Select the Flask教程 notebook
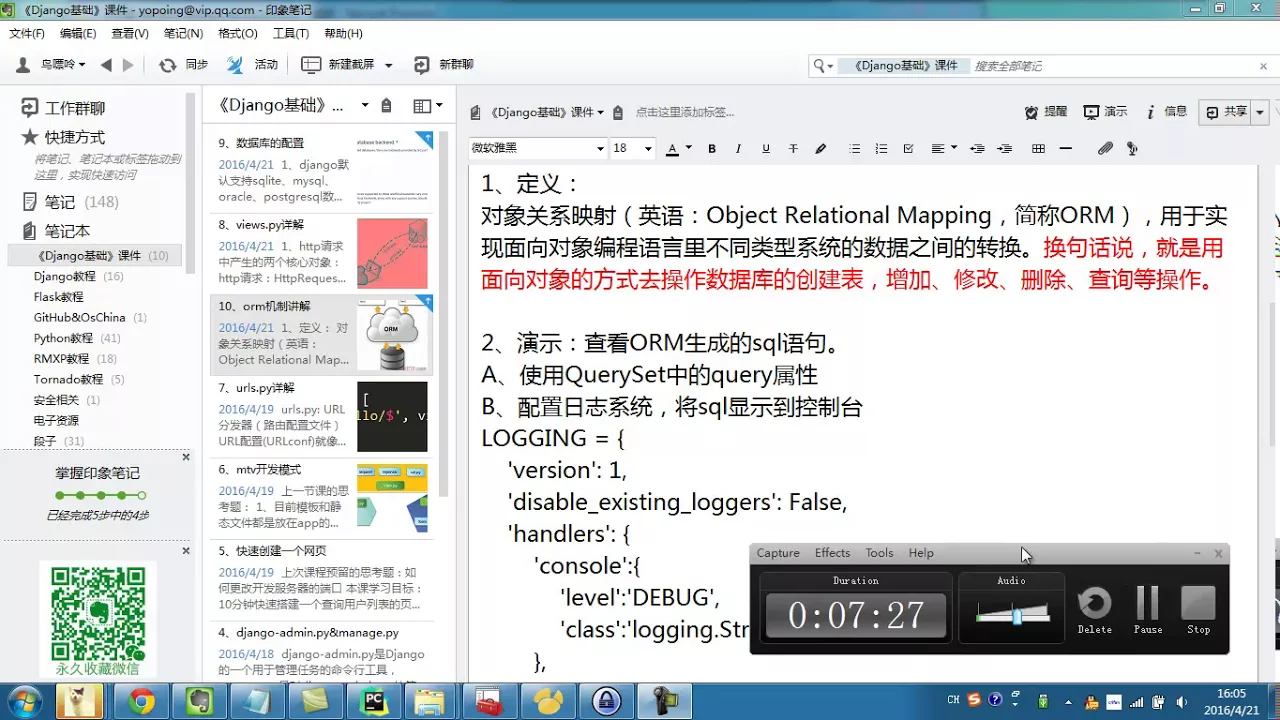 tap(59, 297)
